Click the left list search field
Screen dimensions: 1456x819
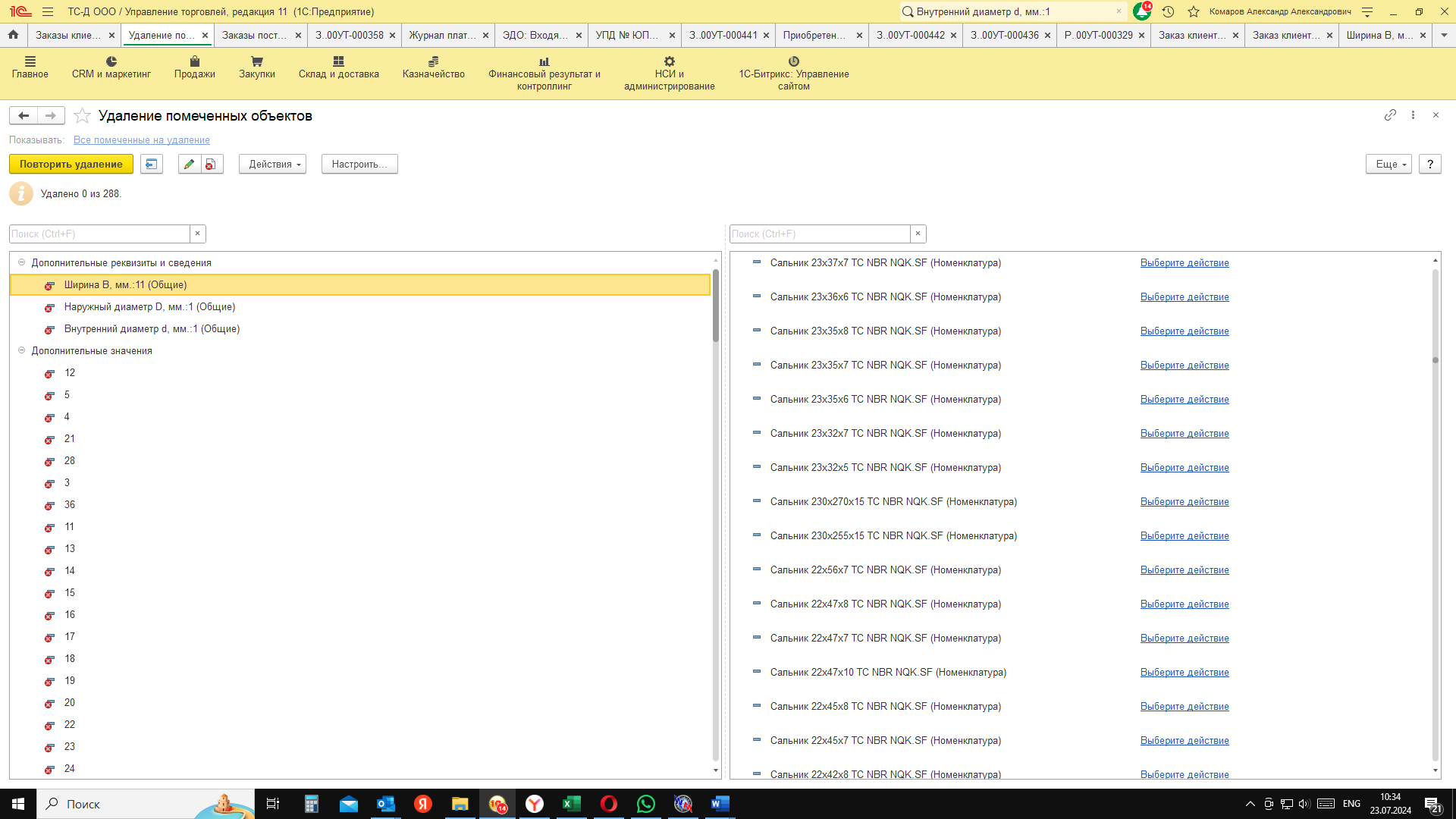click(x=99, y=234)
